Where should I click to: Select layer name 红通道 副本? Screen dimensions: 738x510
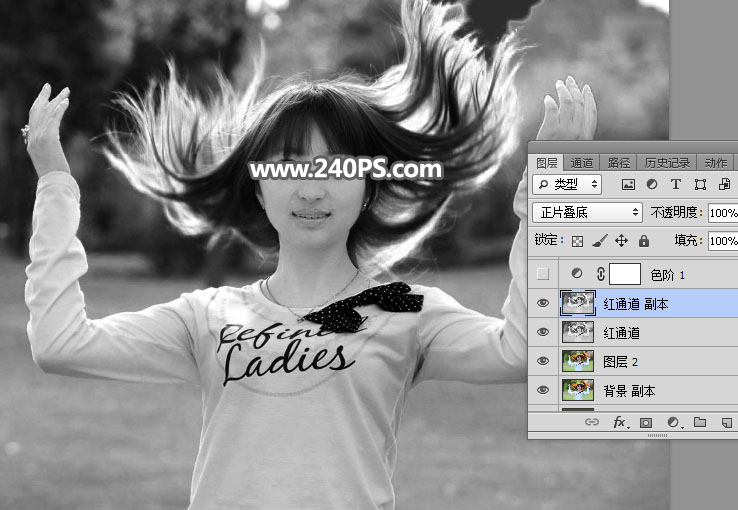click(636, 304)
